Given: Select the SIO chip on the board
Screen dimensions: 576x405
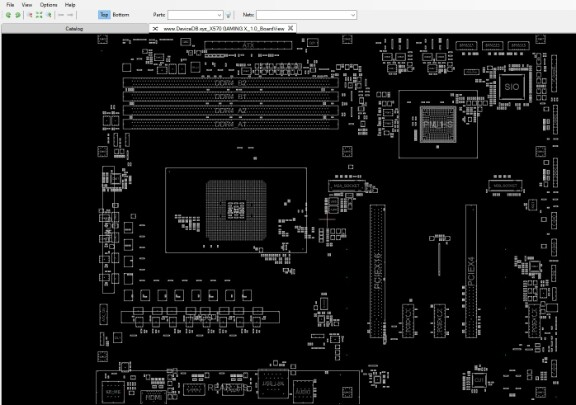Looking at the screenshot, I should pos(512,87).
